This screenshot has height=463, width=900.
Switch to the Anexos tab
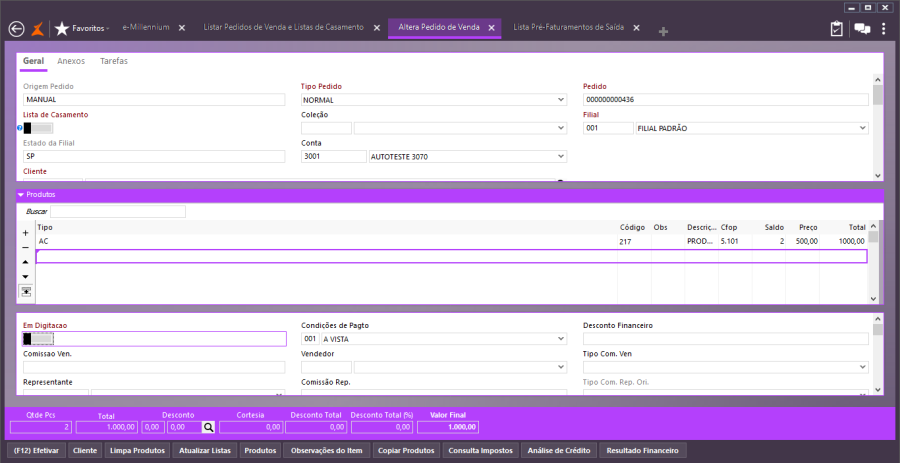click(x=71, y=61)
